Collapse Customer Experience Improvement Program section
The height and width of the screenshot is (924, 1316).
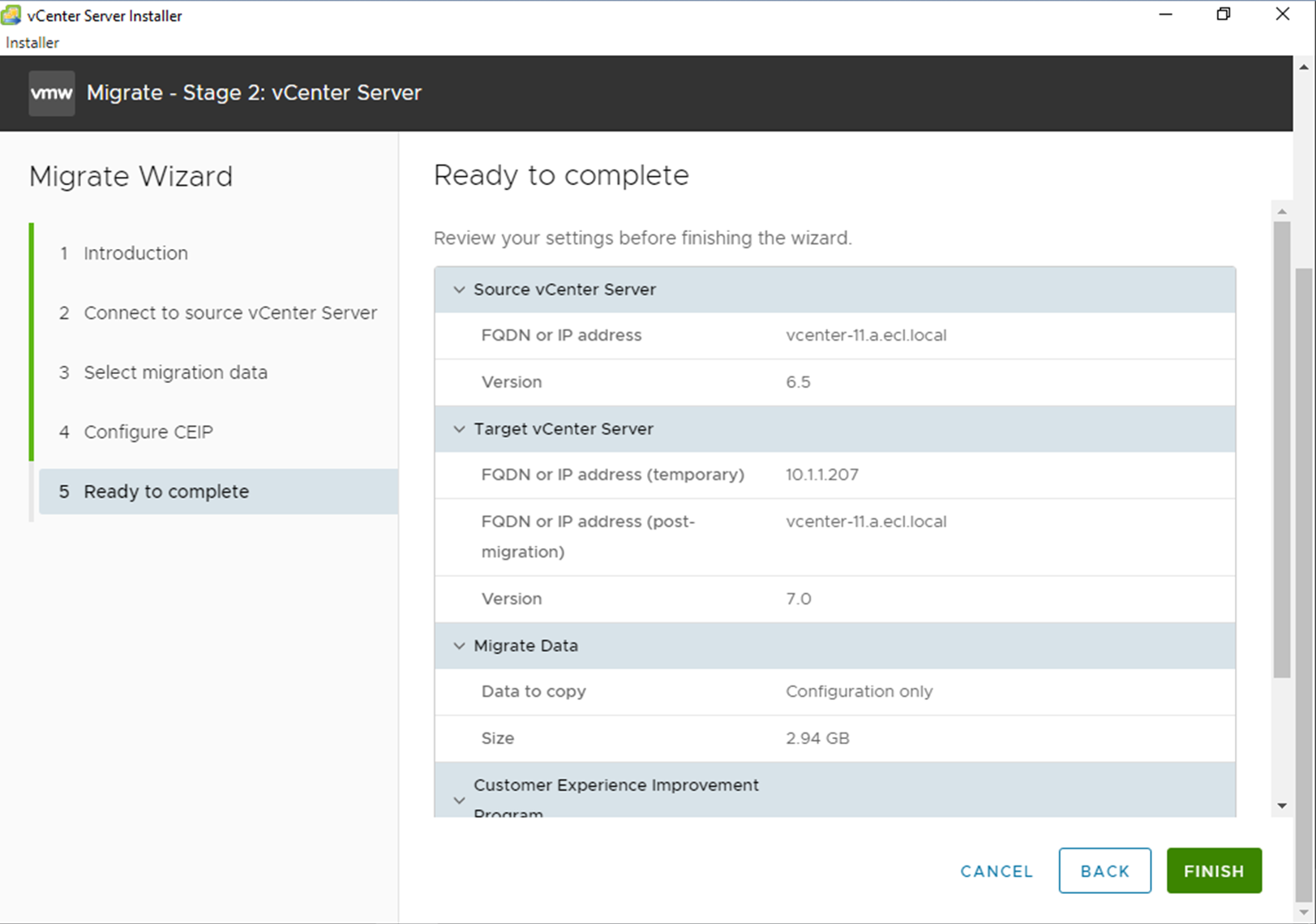(x=459, y=800)
